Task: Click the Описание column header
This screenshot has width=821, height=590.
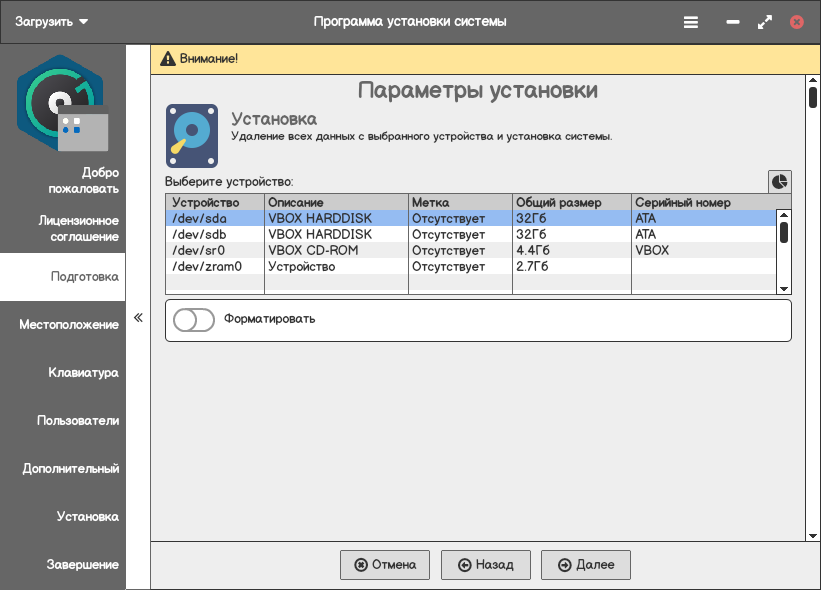Action: [336, 202]
